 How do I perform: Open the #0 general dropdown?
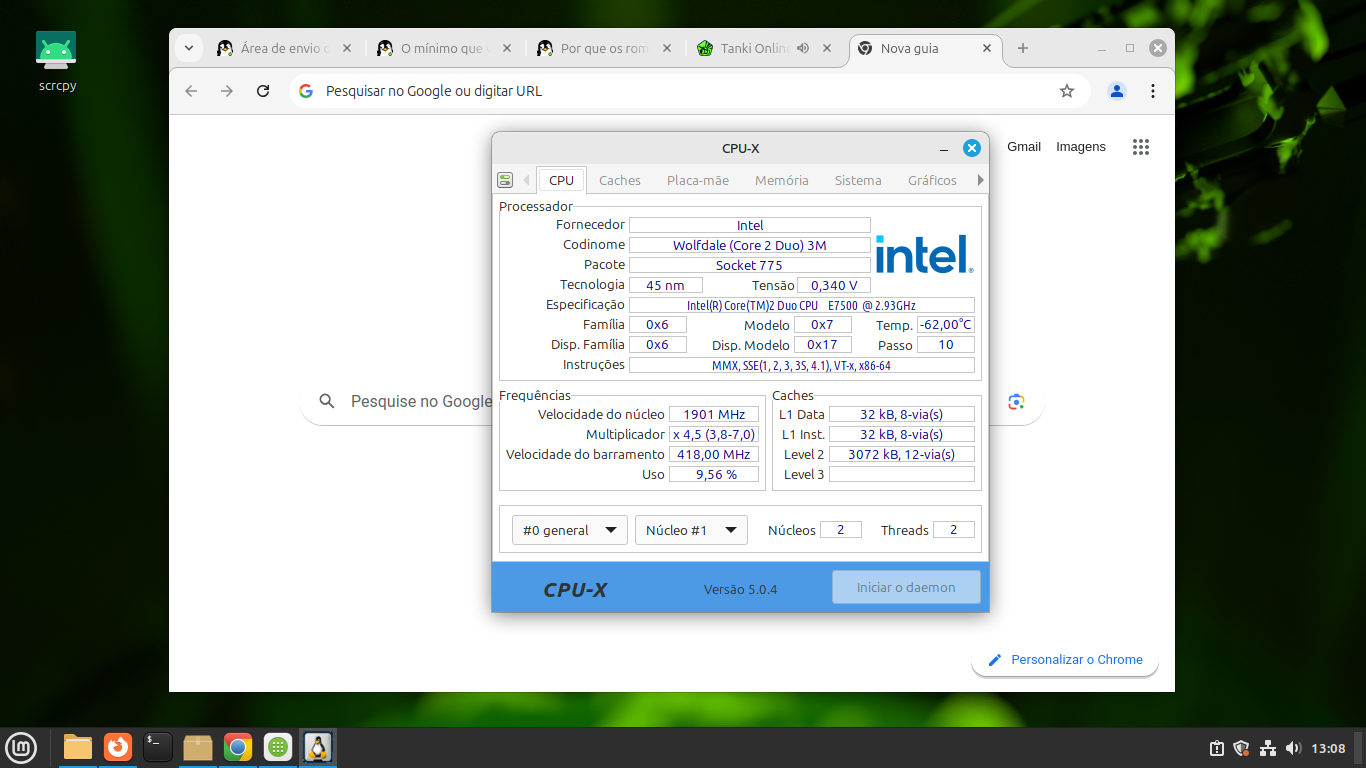click(570, 530)
